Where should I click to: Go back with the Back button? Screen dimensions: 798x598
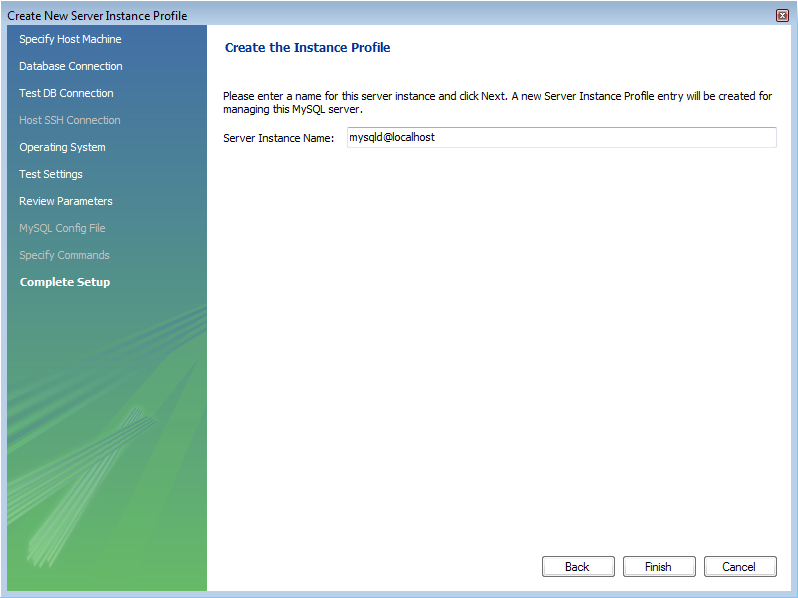[x=578, y=566]
